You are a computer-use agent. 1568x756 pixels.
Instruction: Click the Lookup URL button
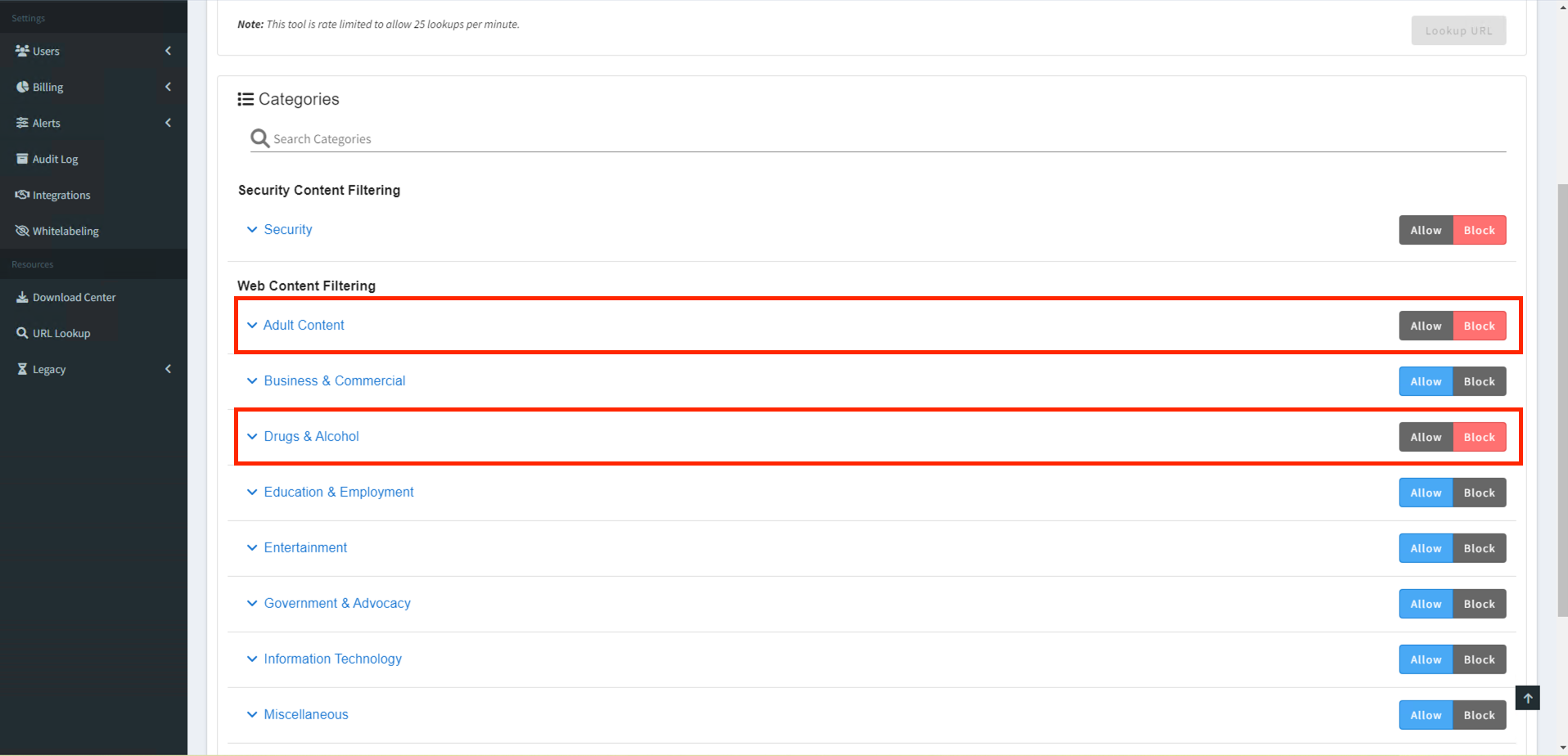pyautogui.click(x=1458, y=30)
